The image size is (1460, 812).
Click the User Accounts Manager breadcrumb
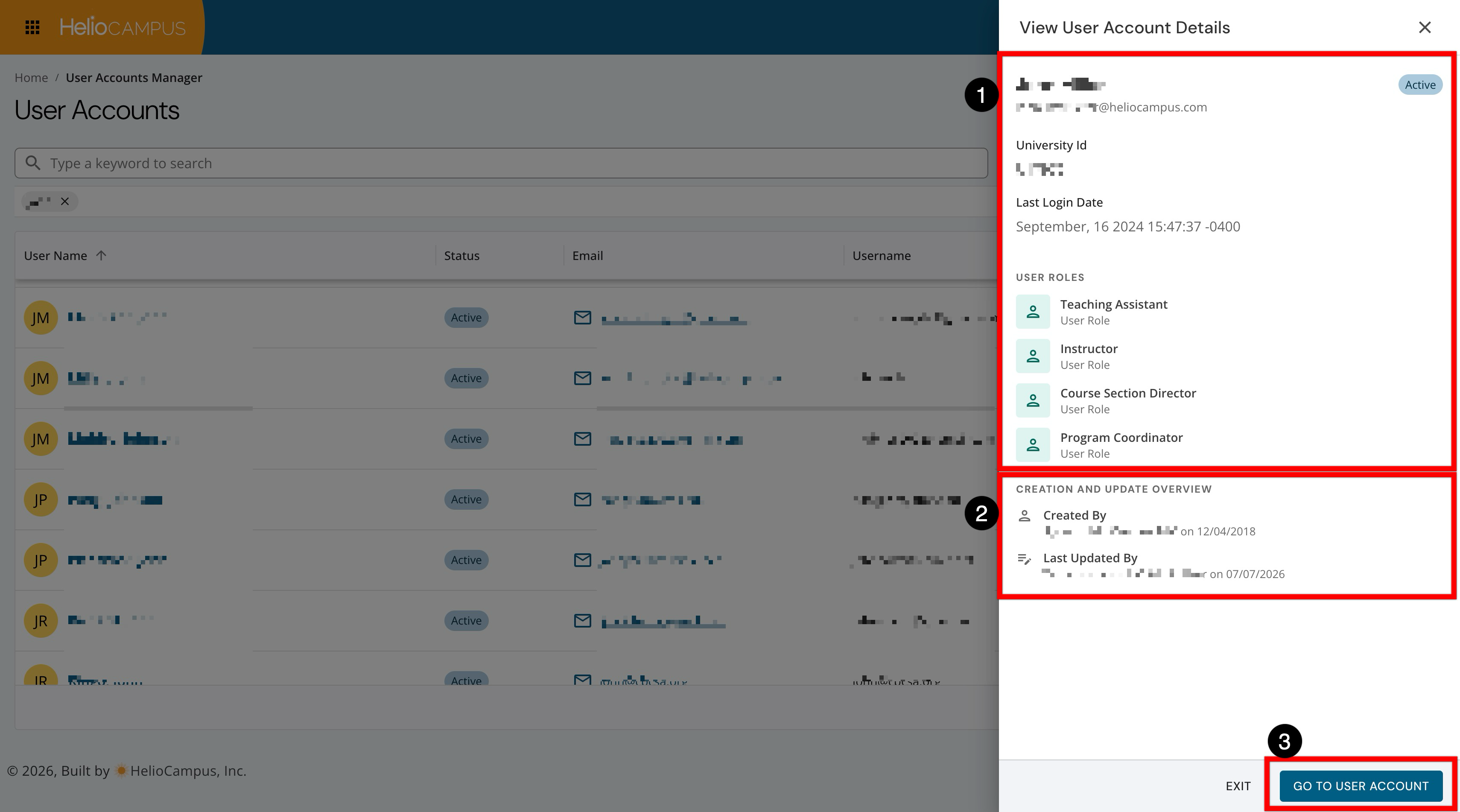tap(134, 78)
